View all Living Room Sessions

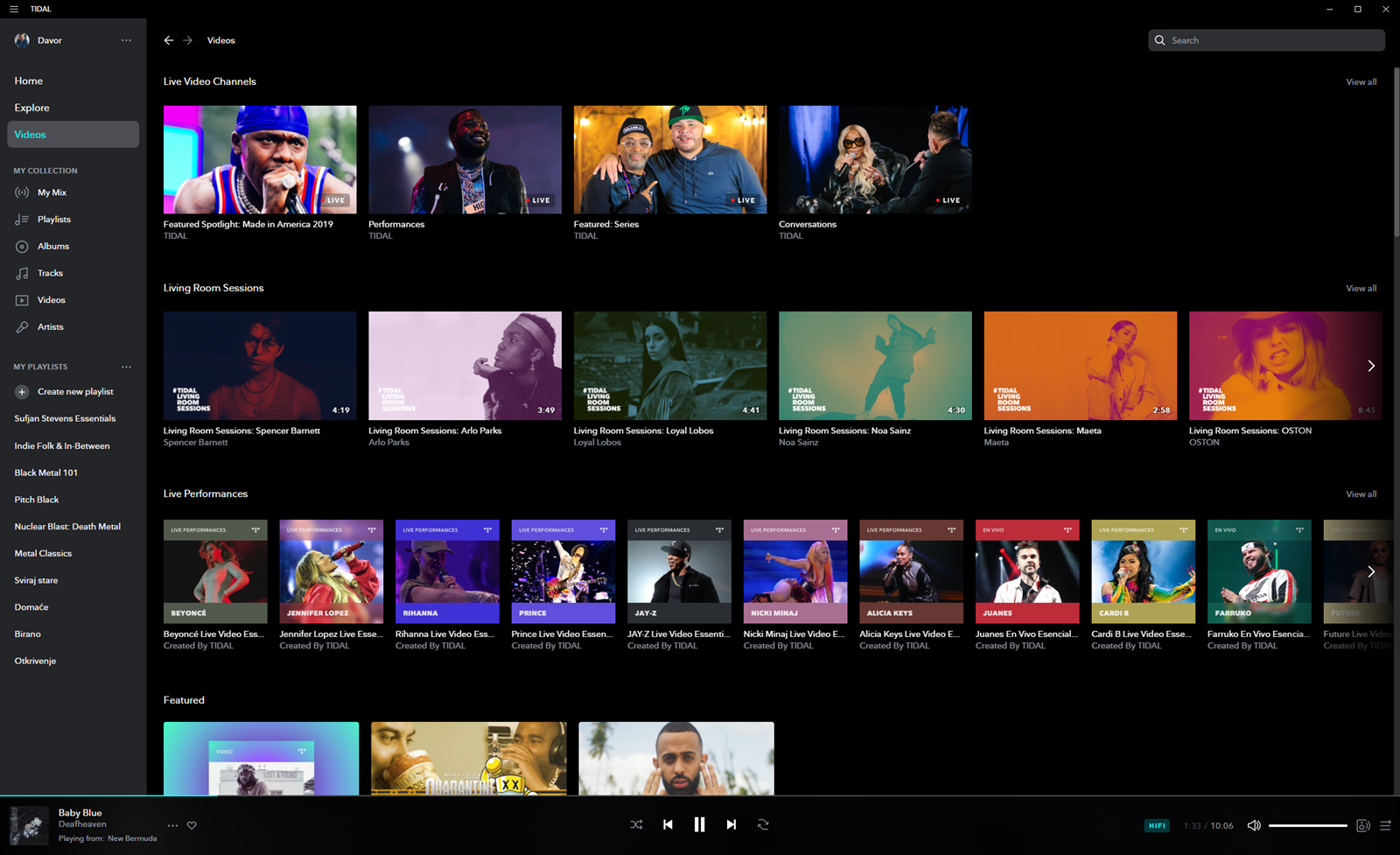tap(1361, 289)
